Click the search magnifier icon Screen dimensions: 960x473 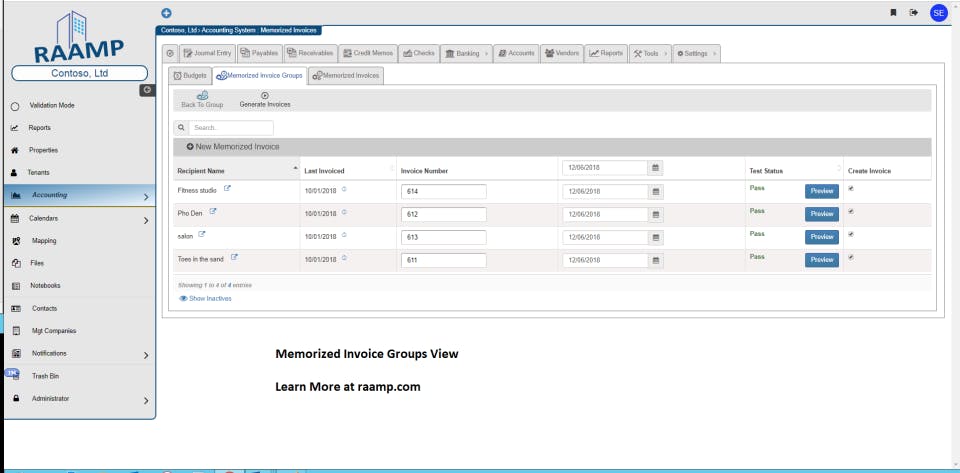(x=181, y=128)
